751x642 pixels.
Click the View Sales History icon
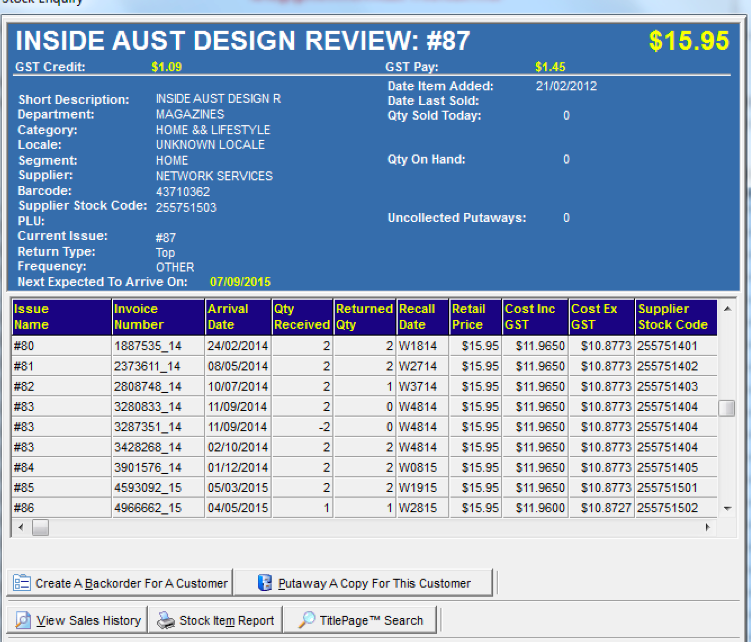click(x=23, y=620)
